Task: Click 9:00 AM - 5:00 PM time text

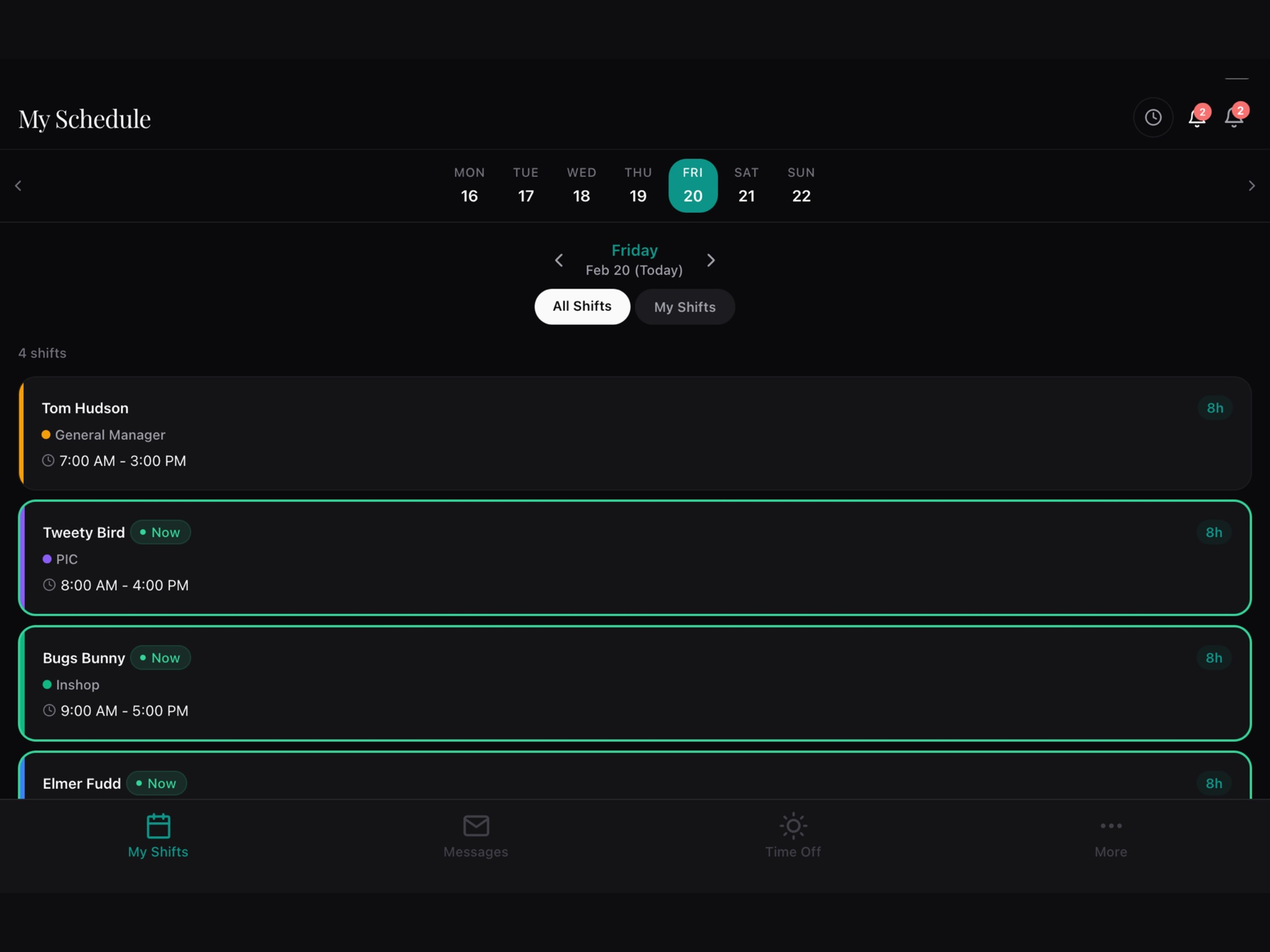Action: [x=125, y=710]
